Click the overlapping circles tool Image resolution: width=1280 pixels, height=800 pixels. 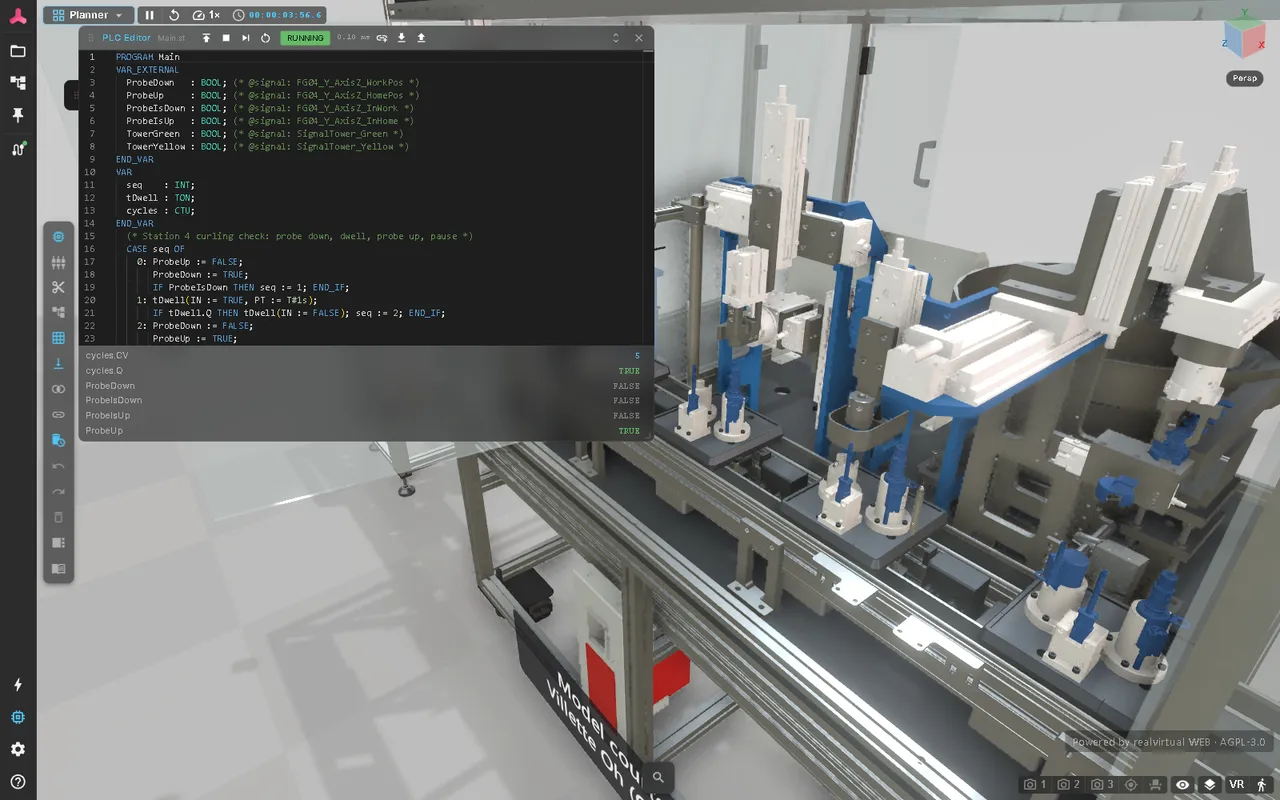(58, 389)
